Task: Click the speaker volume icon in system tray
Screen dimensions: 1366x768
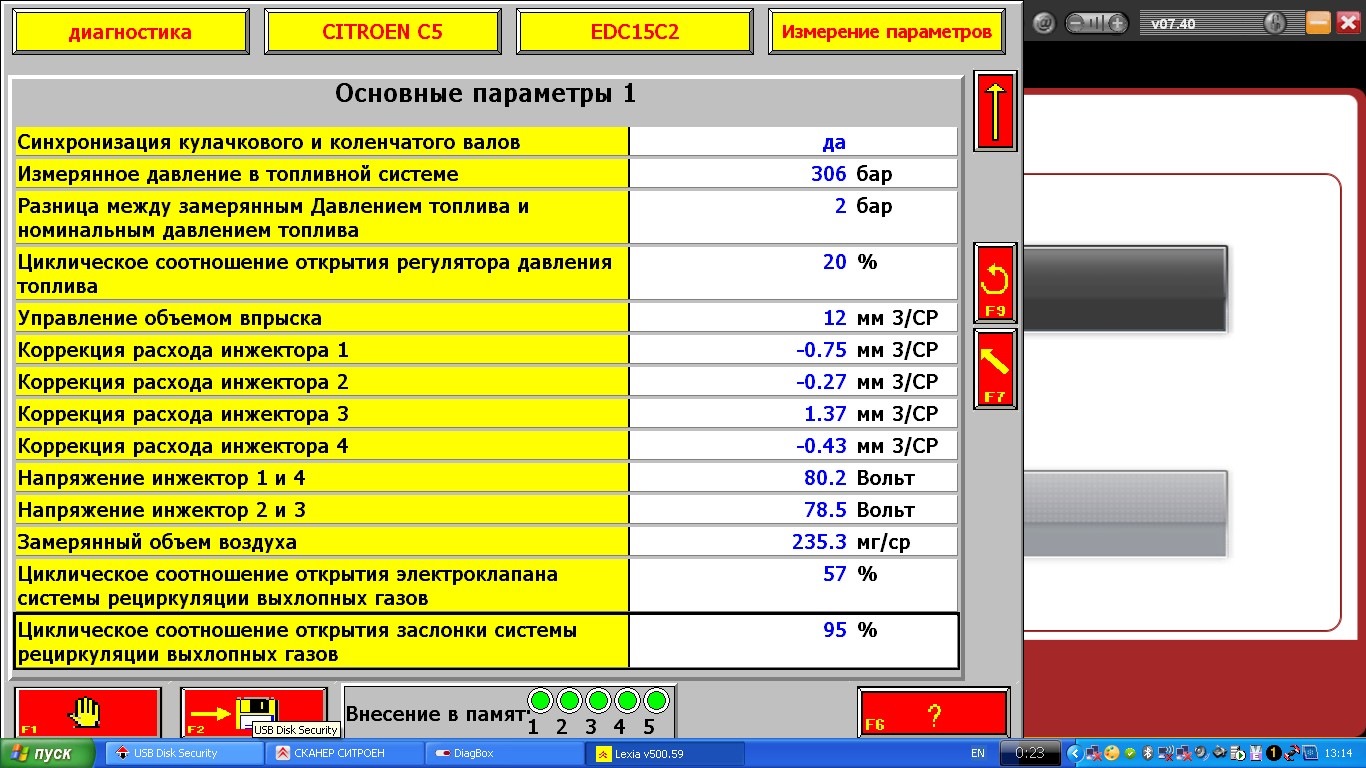Action: [1201, 753]
